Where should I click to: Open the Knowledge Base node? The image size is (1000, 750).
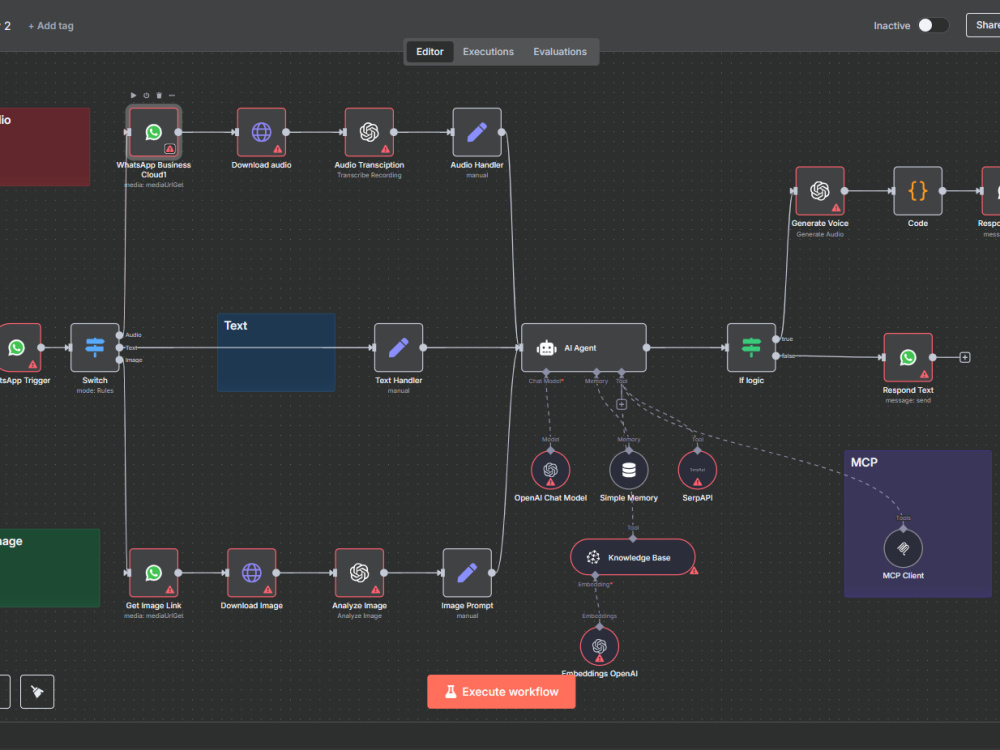633,557
